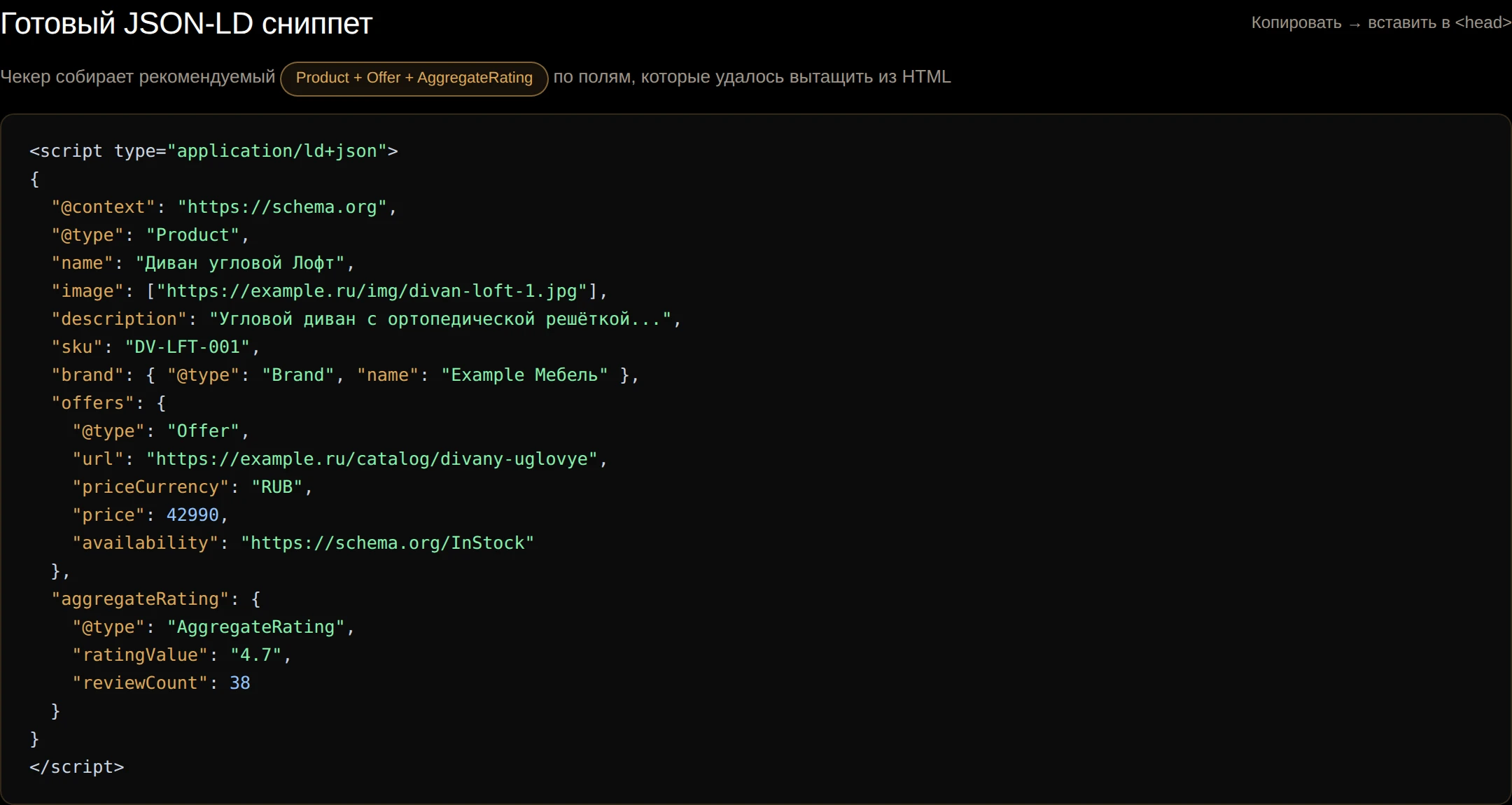Click the ratingValue "4.7" line
The image size is (1512, 805).
(182, 655)
